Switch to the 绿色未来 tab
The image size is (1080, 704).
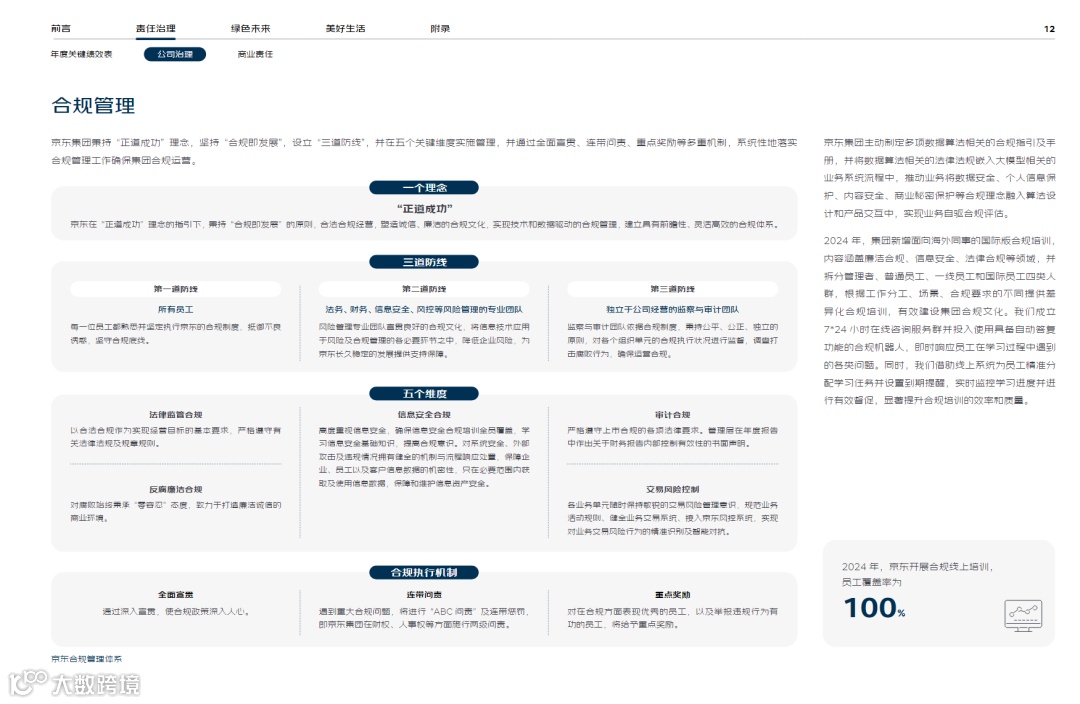[251, 28]
